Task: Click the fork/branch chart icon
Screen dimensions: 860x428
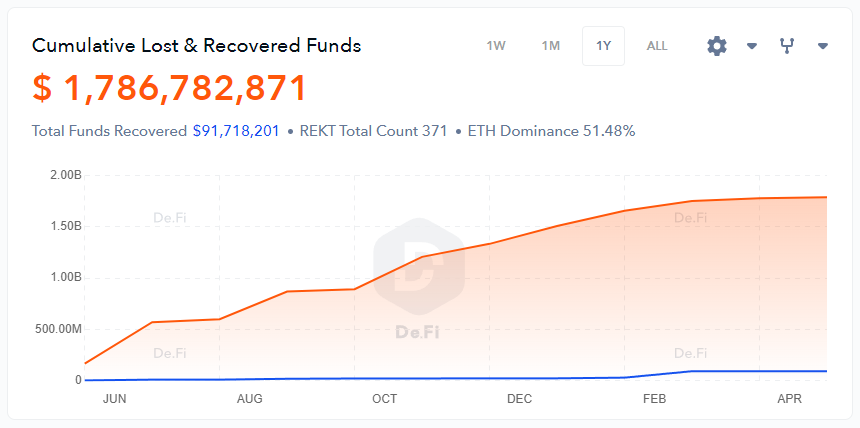Action: coord(787,46)
